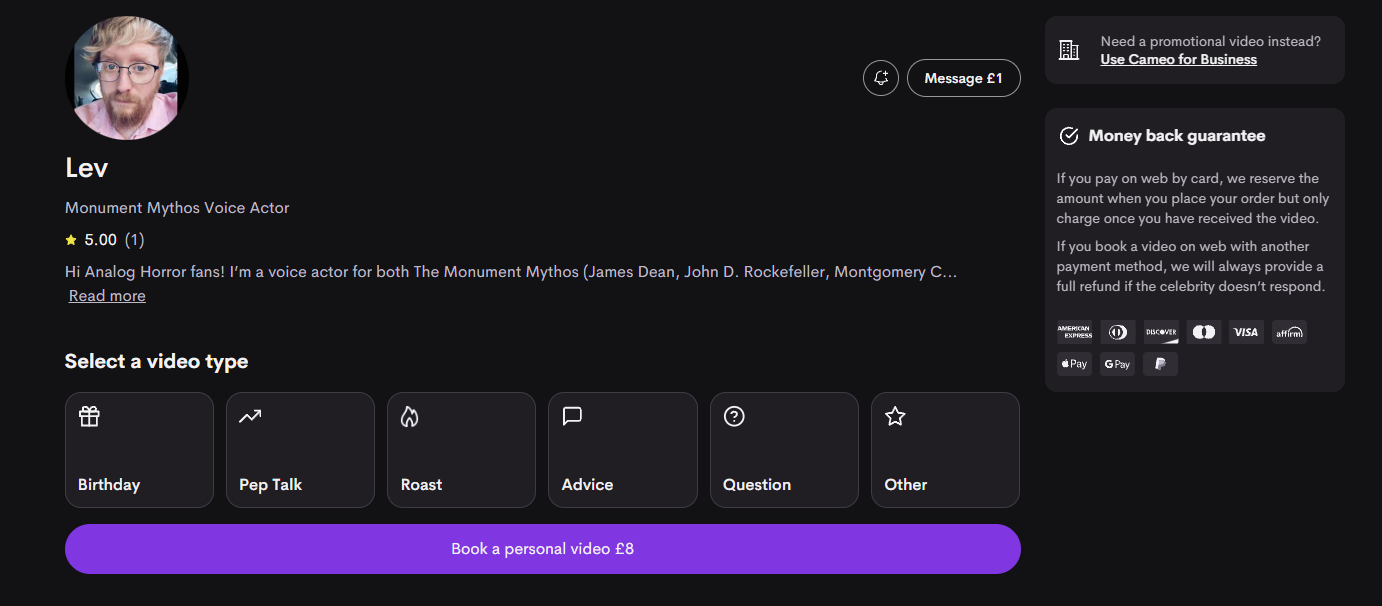Click the Pep Talk trending arrow icon

250,416
